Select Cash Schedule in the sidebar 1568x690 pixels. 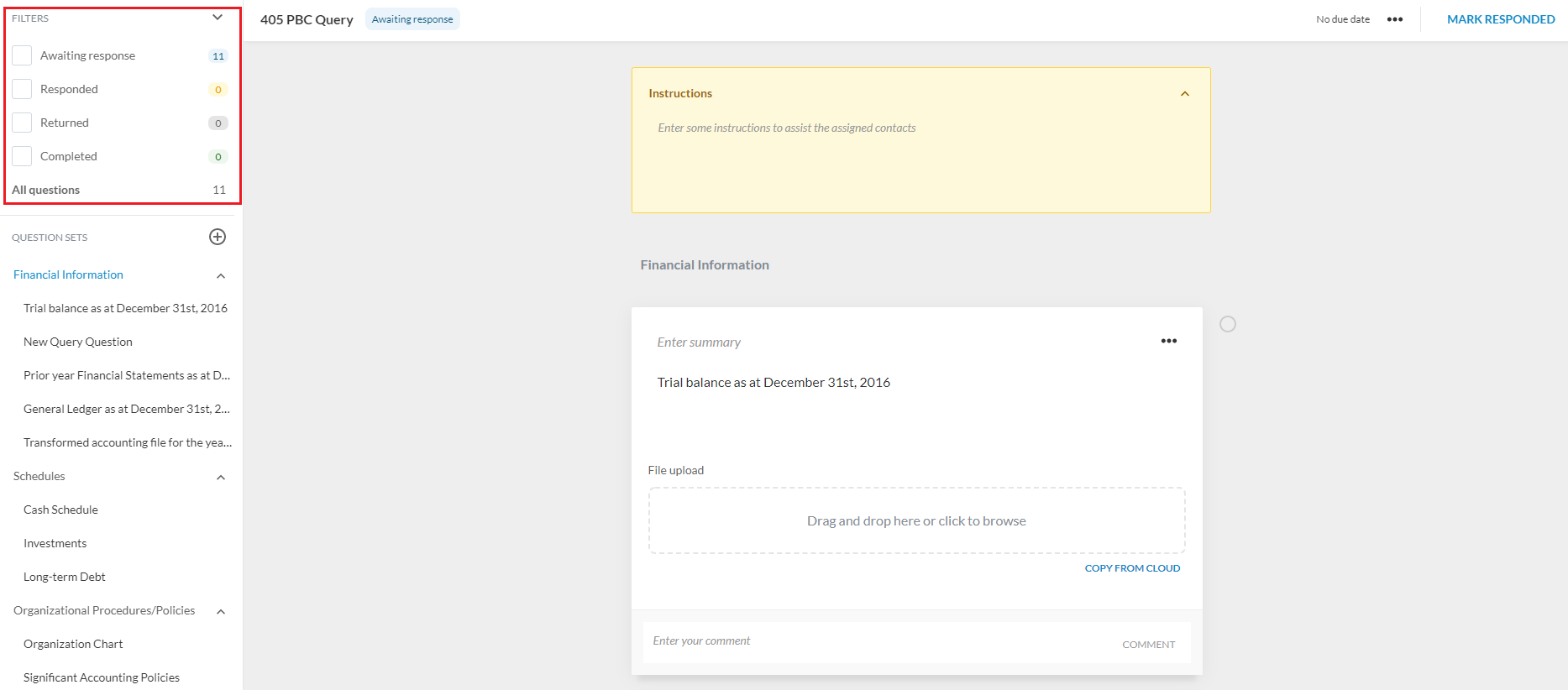pyautogui.click(x=60, y=510)
